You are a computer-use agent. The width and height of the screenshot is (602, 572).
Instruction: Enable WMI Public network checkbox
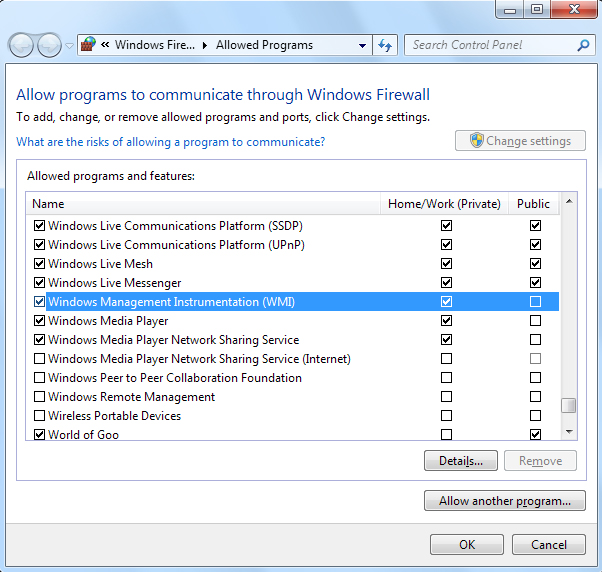point(535,301)
